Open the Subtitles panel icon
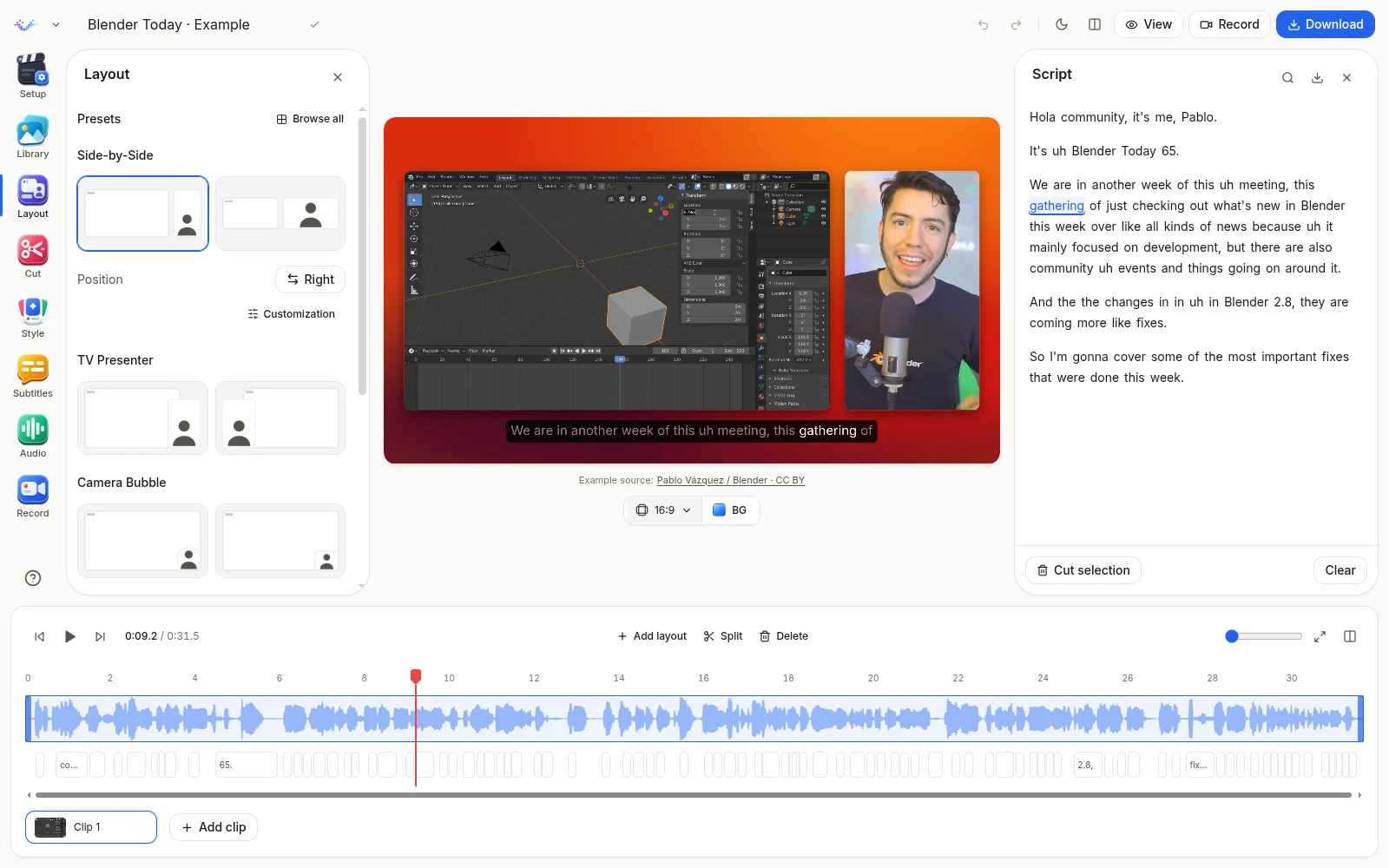The width and height of the screenshot is (1389, 868). coord(33,376)
